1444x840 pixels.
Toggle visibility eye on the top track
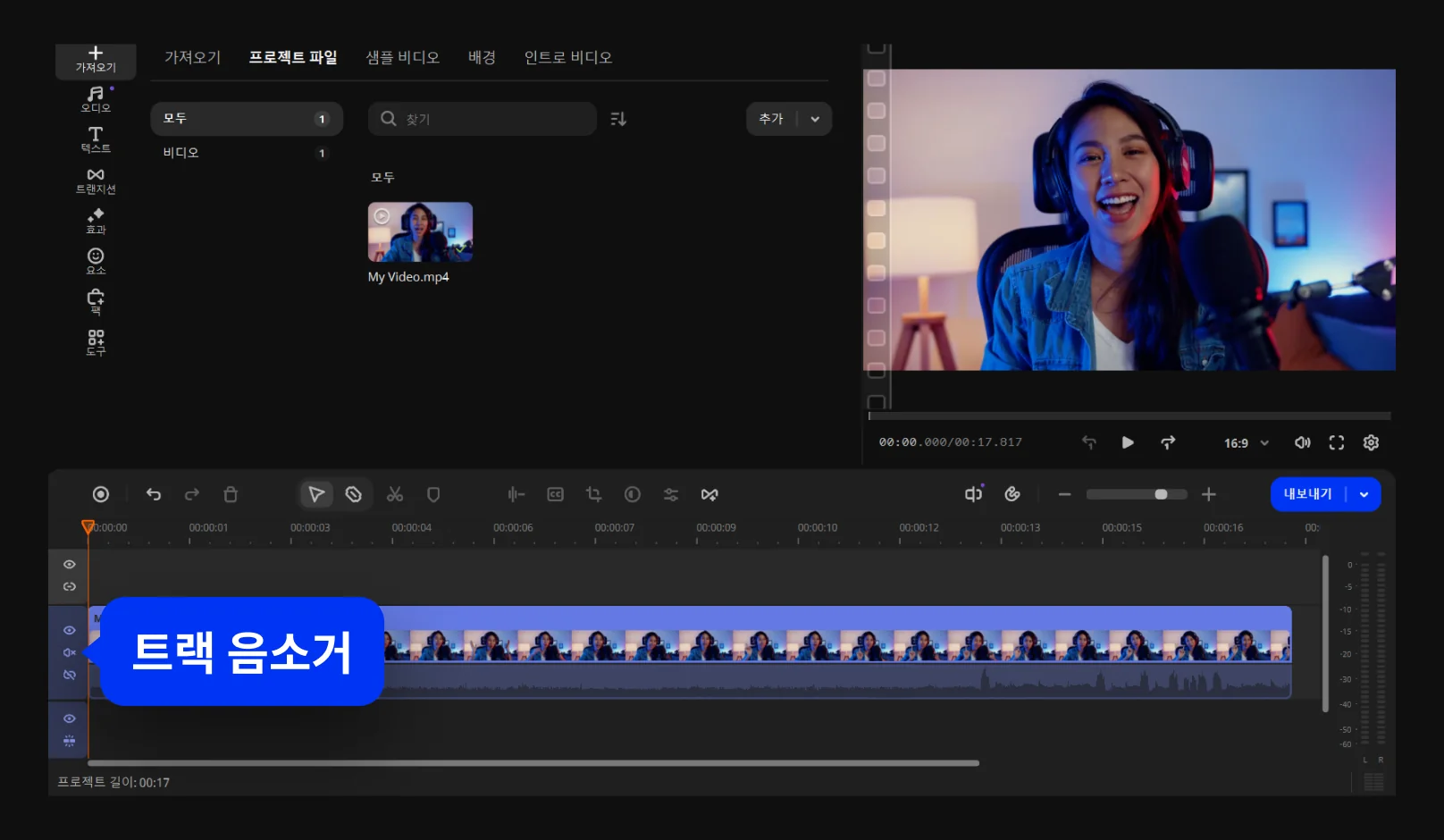point(69,565)
